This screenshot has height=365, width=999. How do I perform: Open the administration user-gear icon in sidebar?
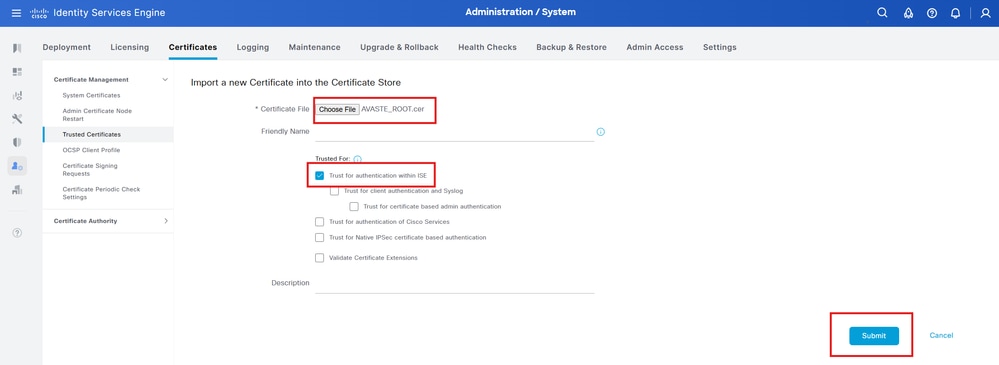tap(17, 166)
